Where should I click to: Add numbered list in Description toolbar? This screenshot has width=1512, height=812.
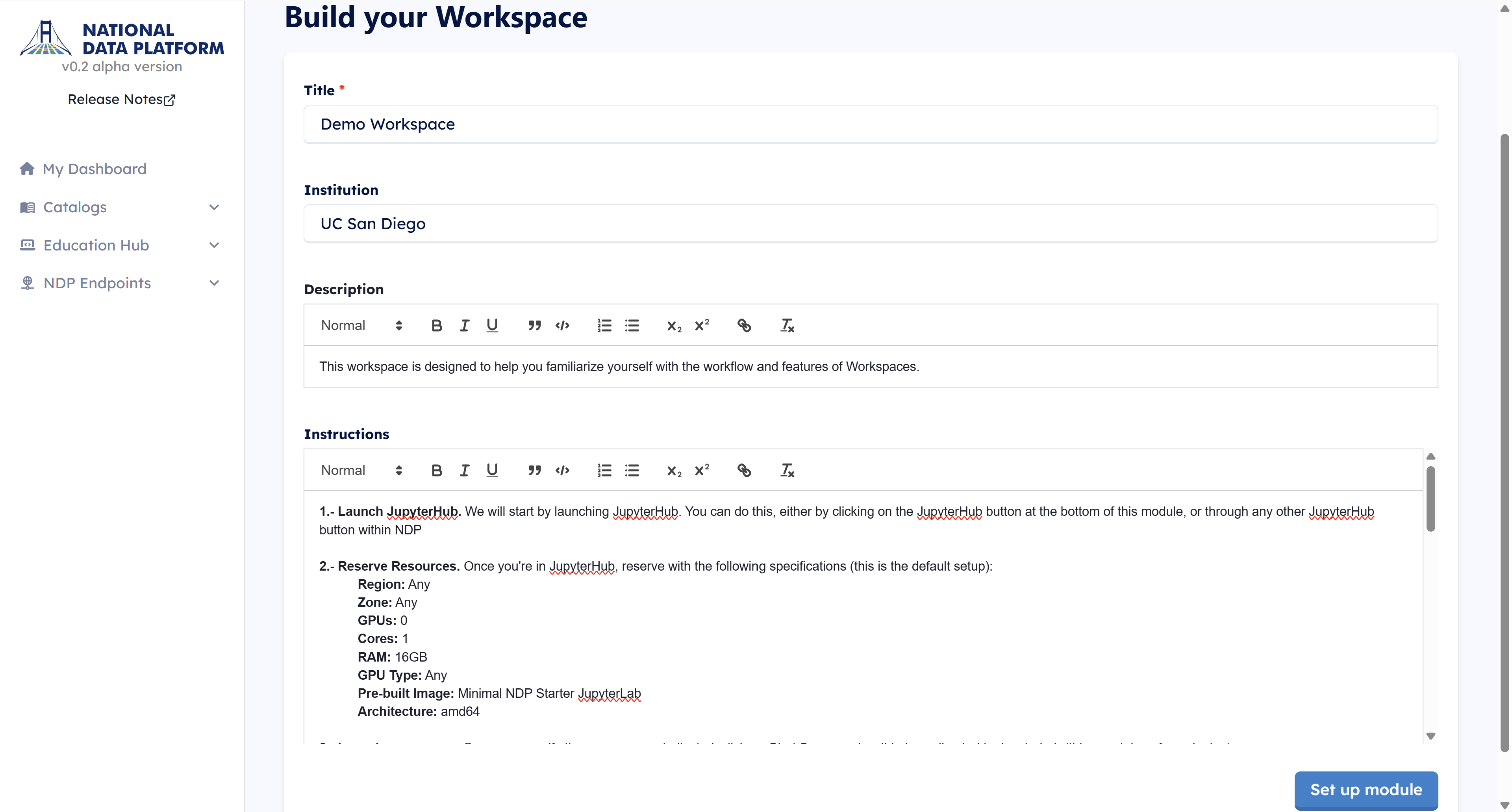tap(604, 325)
